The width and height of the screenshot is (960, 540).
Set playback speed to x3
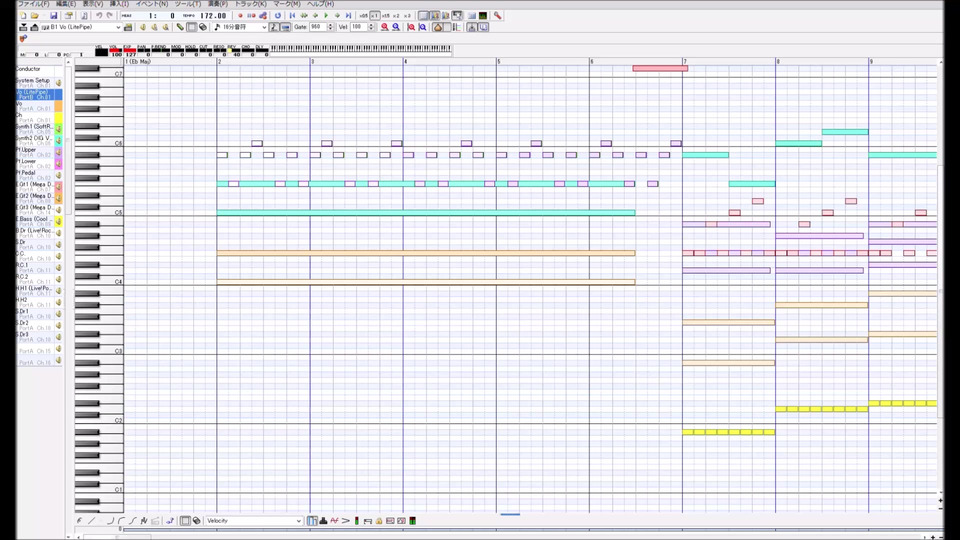coord(407,15)
